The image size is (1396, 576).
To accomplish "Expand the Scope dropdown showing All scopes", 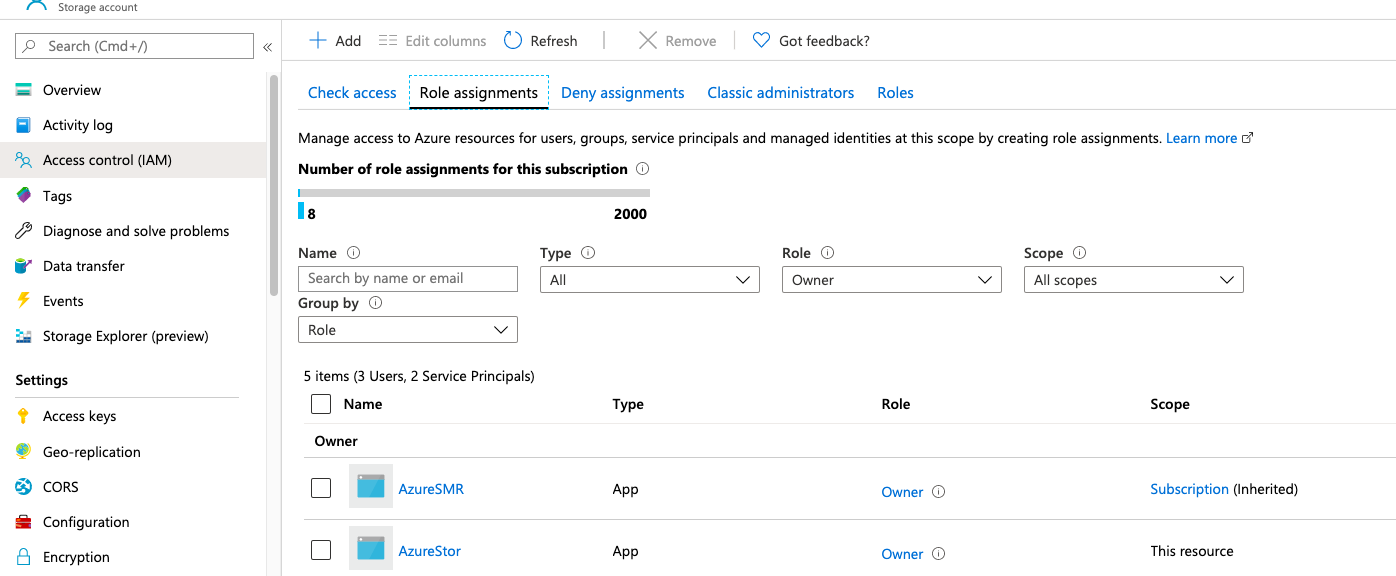I will click(x=1133, y=279).
